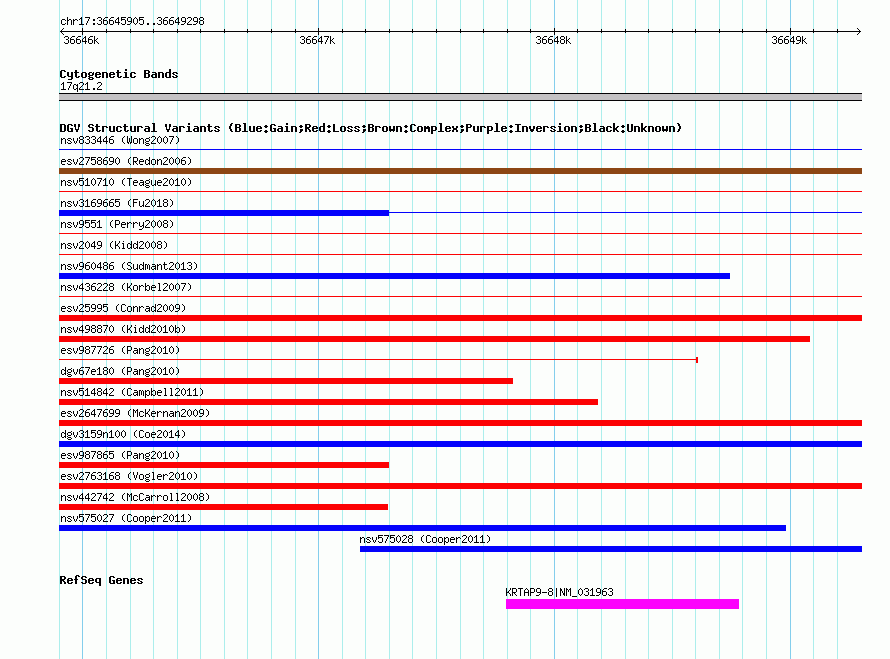
Task: Click the RefSeq Genes track title
Action: pyautogui.click(x=101, y=580)
